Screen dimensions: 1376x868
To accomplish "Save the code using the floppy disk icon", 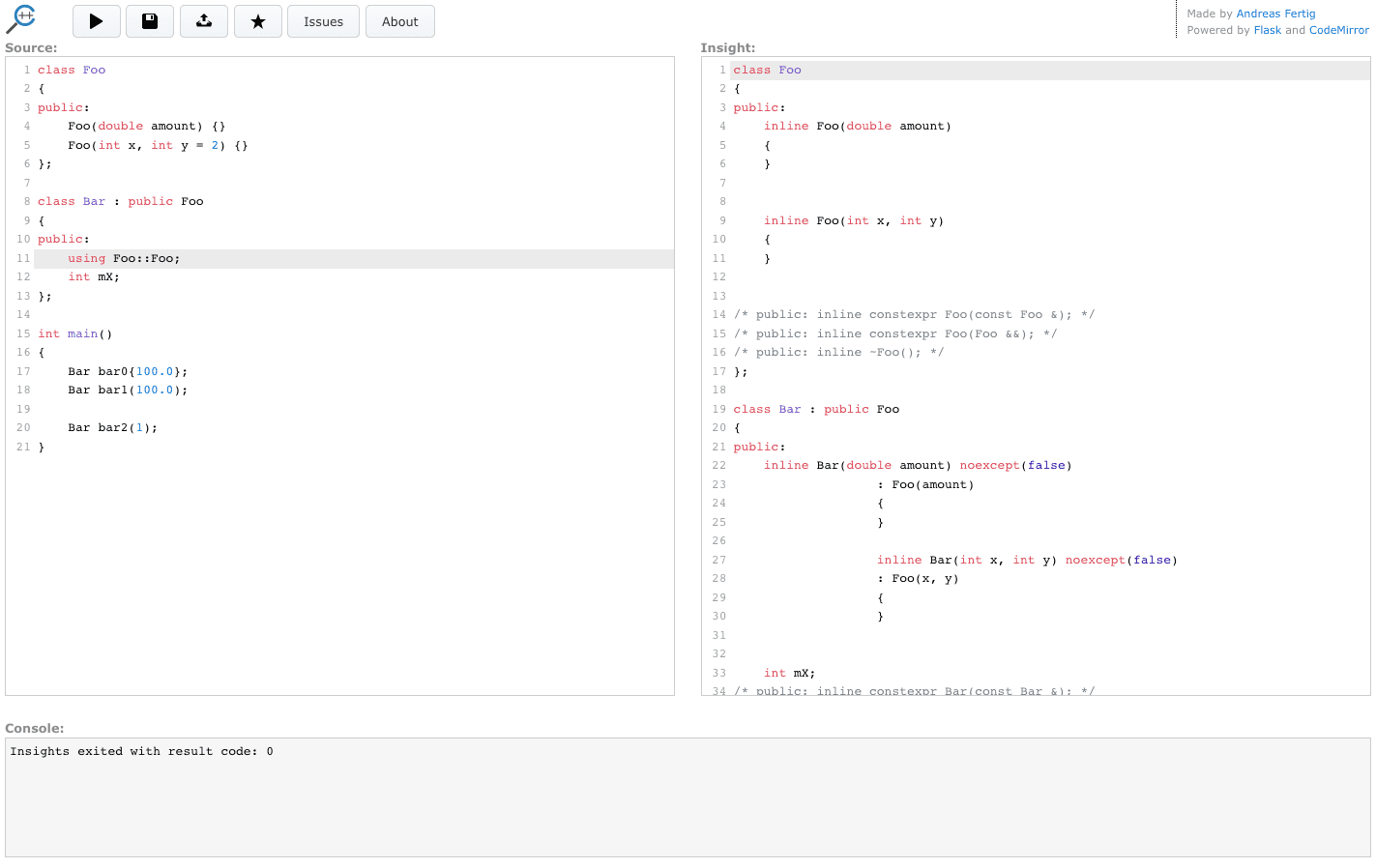I will [x=150, y=21].
